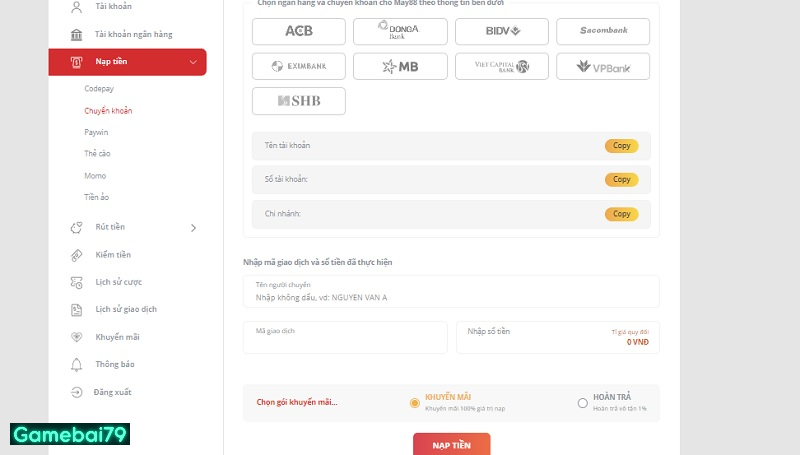Click the Kiếm tiền icon
800x455 pixels.
pyautogui.click(x=77, y=255)
